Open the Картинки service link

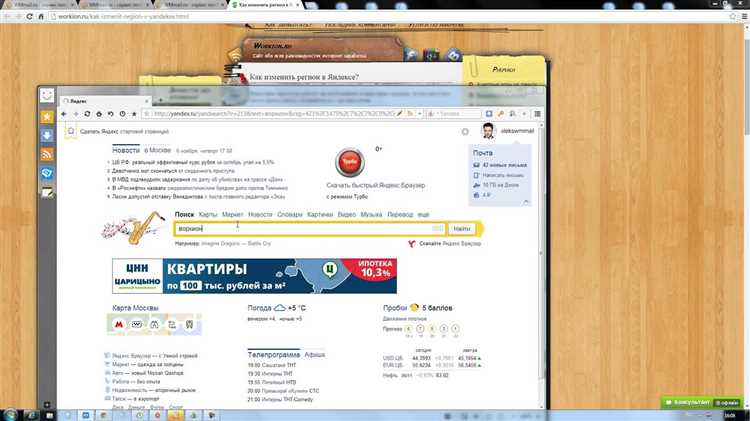point(320,214)
